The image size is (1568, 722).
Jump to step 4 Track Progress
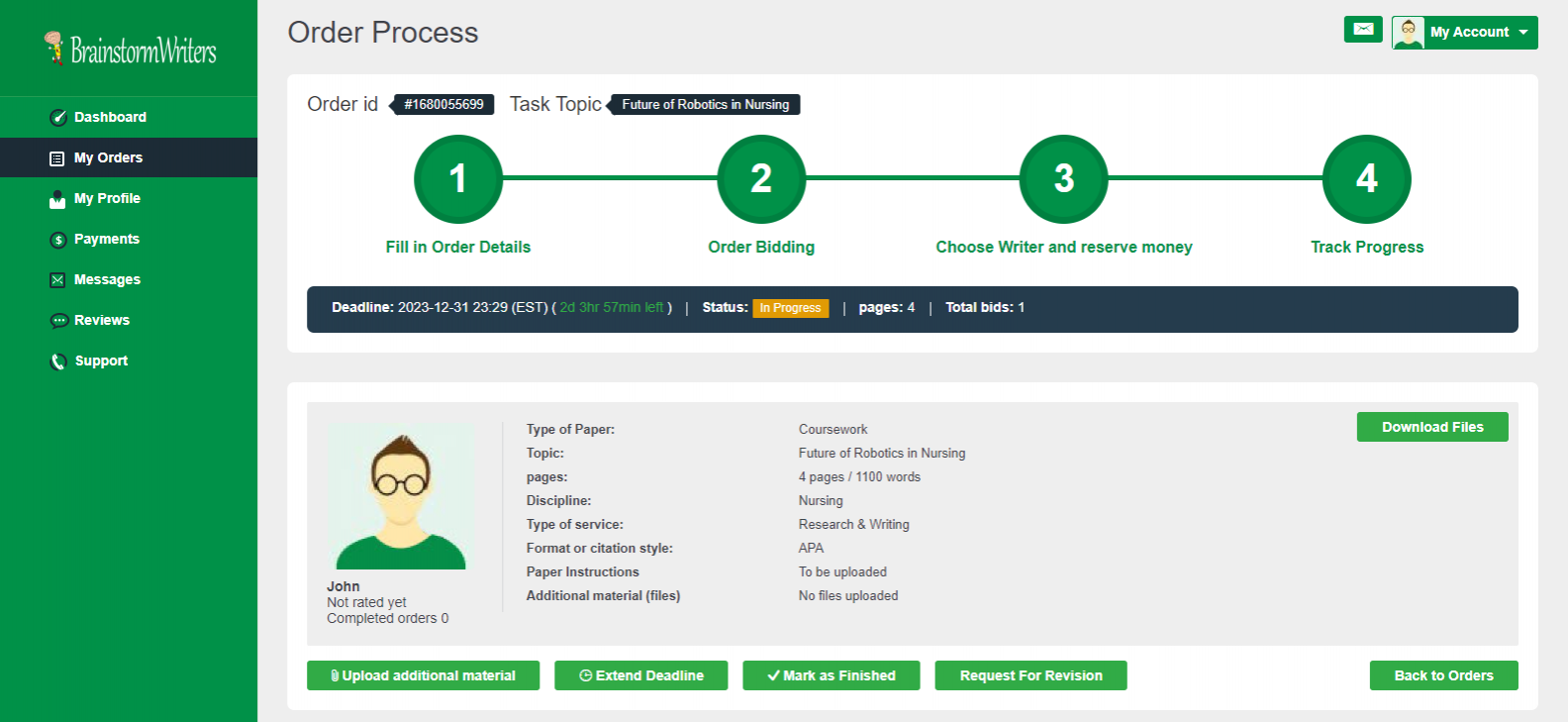point(1366,179)
